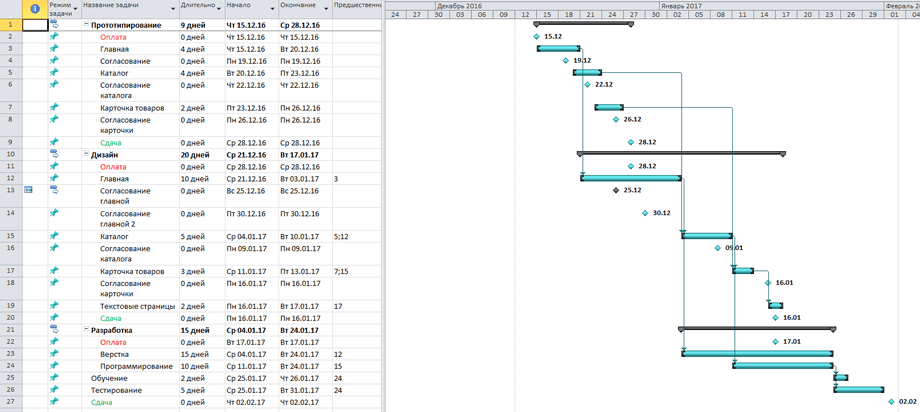This screenshot has height=412, width=920.
Task: Click the 02.02 milestone diamond on chart
Action: pyautogui.click(x=891, y=401)
